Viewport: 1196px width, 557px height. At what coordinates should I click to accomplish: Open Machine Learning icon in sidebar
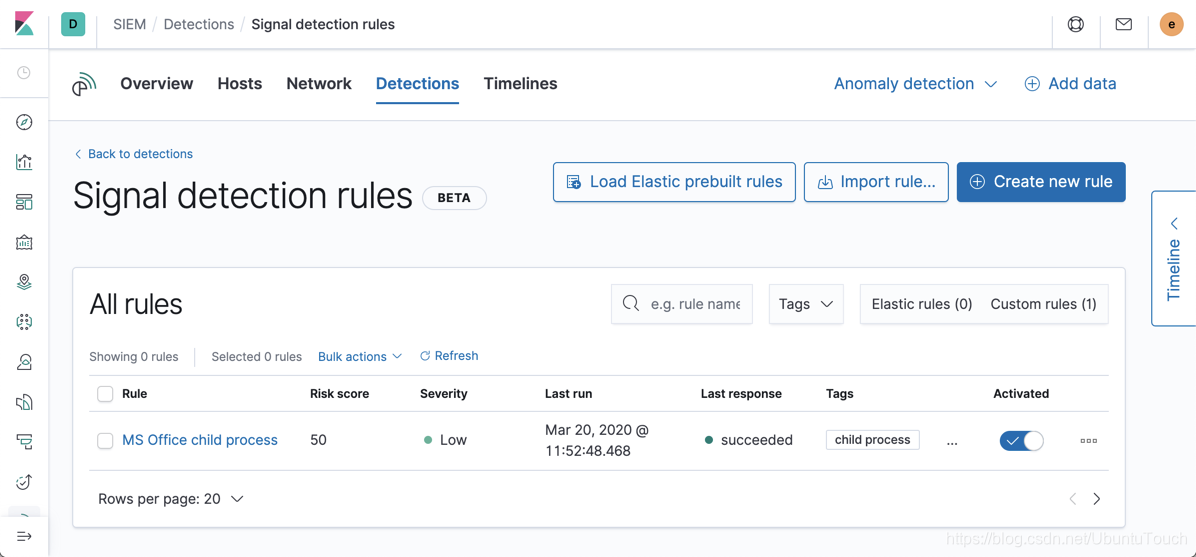tap(24, 322)
